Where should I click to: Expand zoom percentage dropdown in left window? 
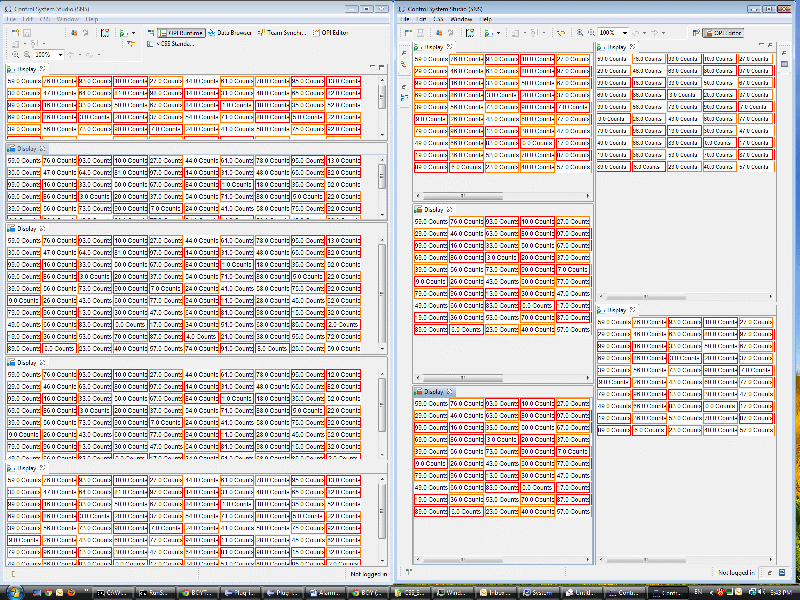pyautogui.click(x=62, y=54)
